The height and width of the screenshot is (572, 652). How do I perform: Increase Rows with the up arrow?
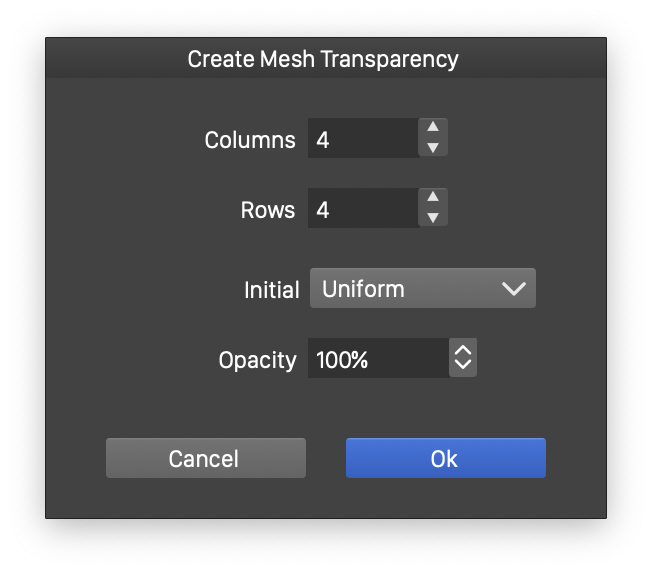pyautogui.click(x=433, y=198)
